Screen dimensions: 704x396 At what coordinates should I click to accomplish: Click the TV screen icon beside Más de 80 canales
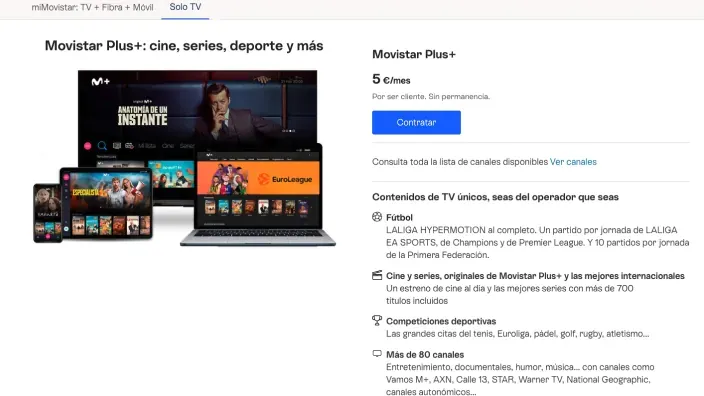377,354
